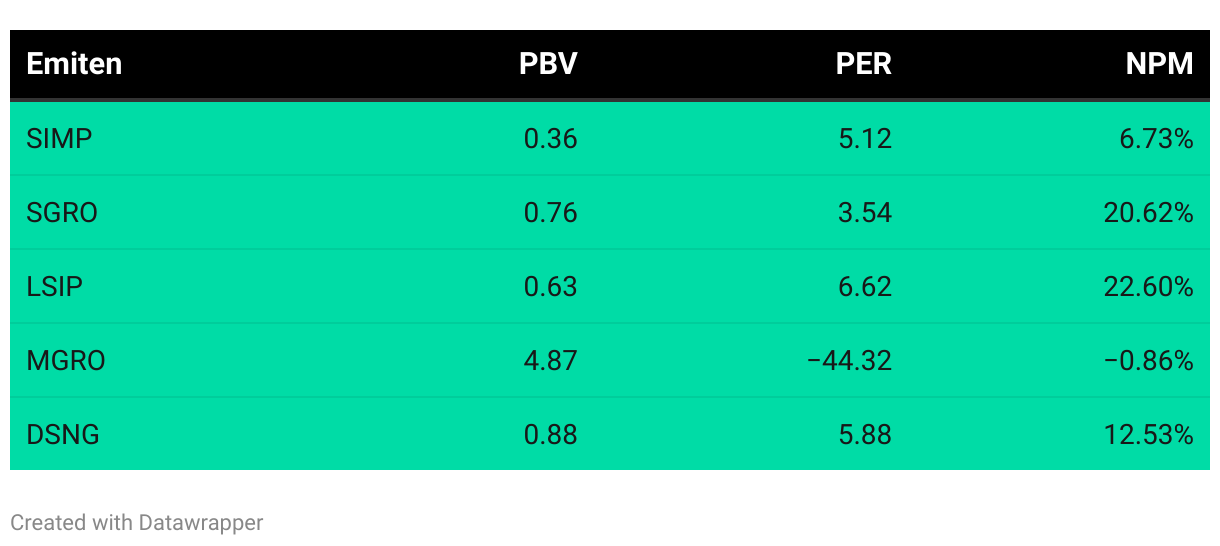Click the PER column header
1220x546 pixels.
point(863,64)
